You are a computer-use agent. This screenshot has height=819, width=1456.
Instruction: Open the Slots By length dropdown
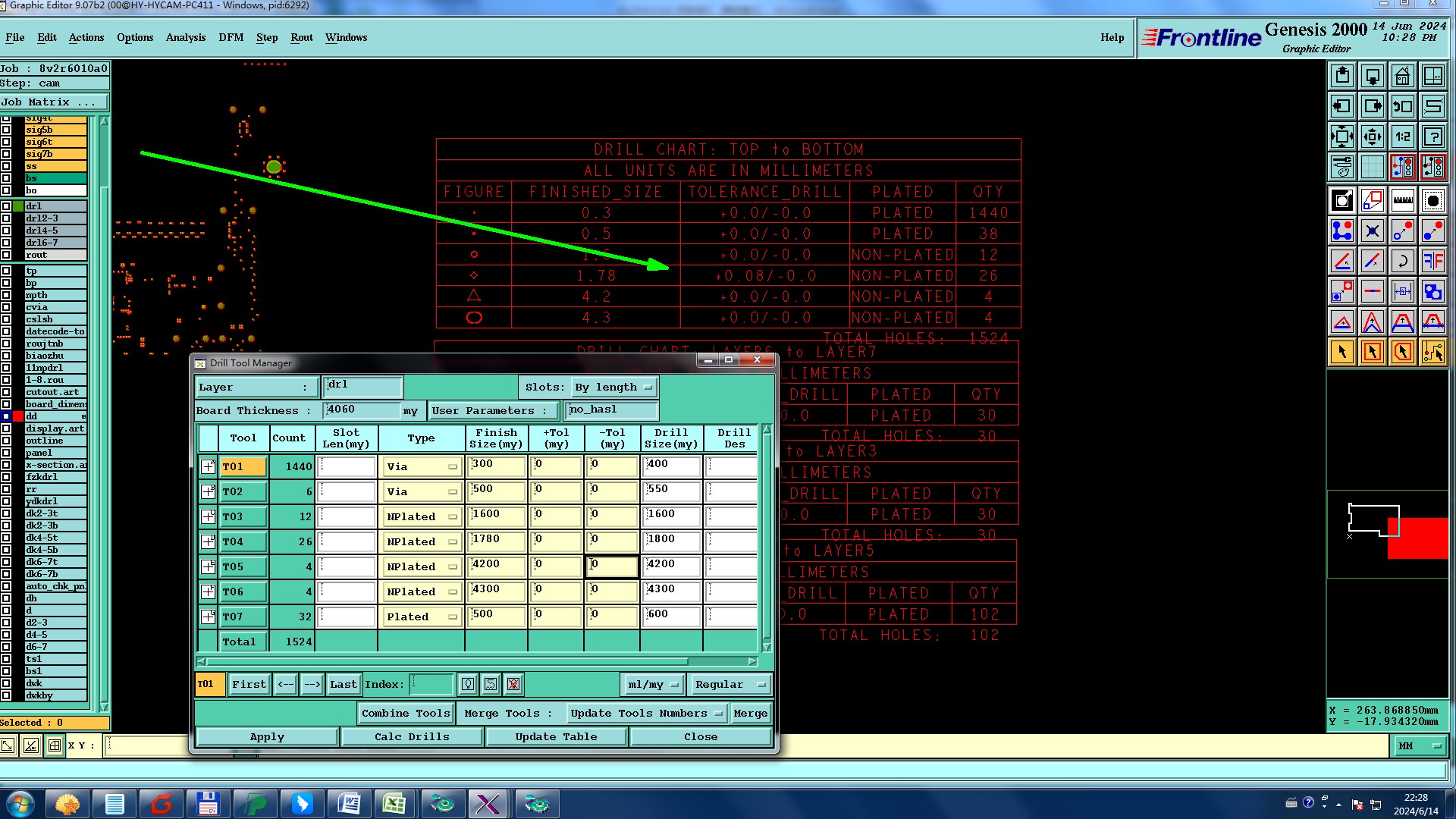click(x=614, y=388)
